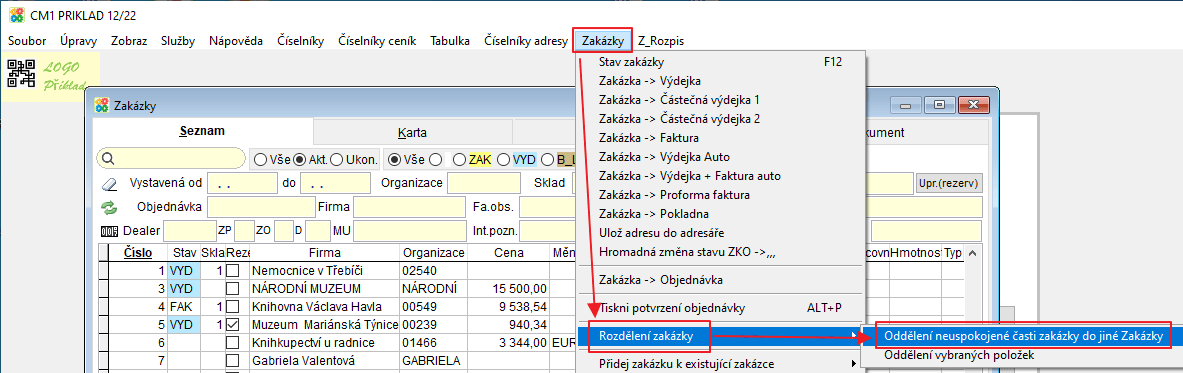Choose Zakázka -> Pokladna entry
This screenshot has height=373, width=1183.
click(721, 214)
